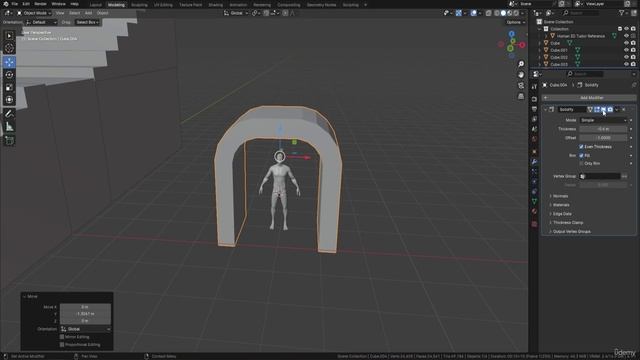Click the red X axis gizmo dot
This screenshot has height=360, width=640.
click(x=522, y=45)
